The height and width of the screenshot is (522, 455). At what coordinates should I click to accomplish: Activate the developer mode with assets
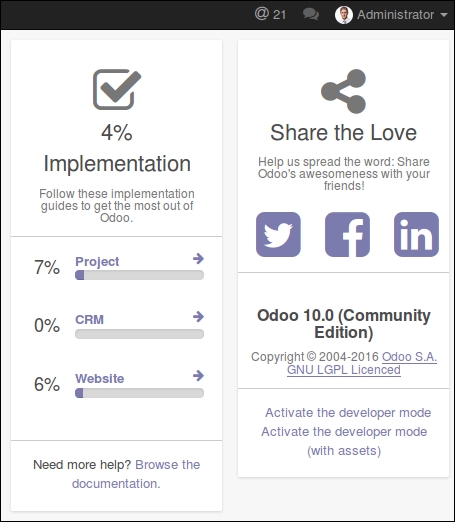point(344,441)
